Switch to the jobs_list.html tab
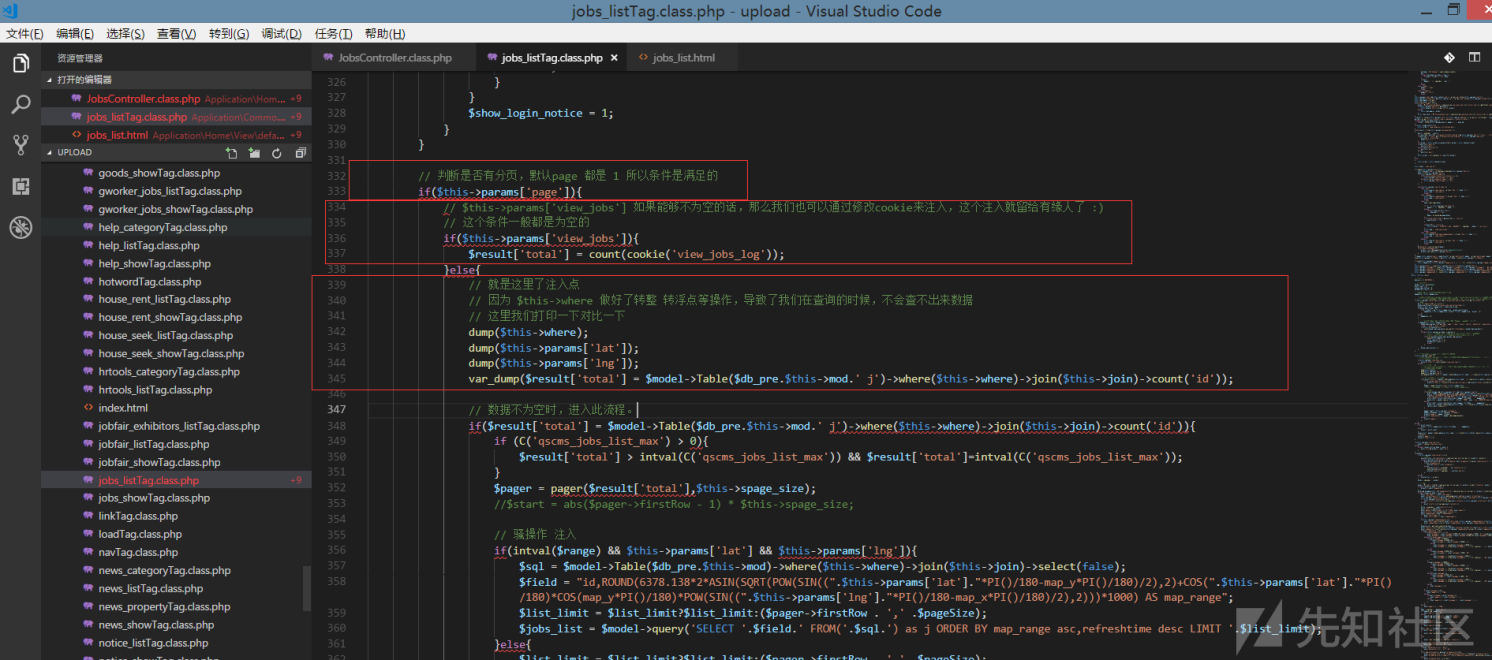The image size is (1492, 660). point(683,58)
